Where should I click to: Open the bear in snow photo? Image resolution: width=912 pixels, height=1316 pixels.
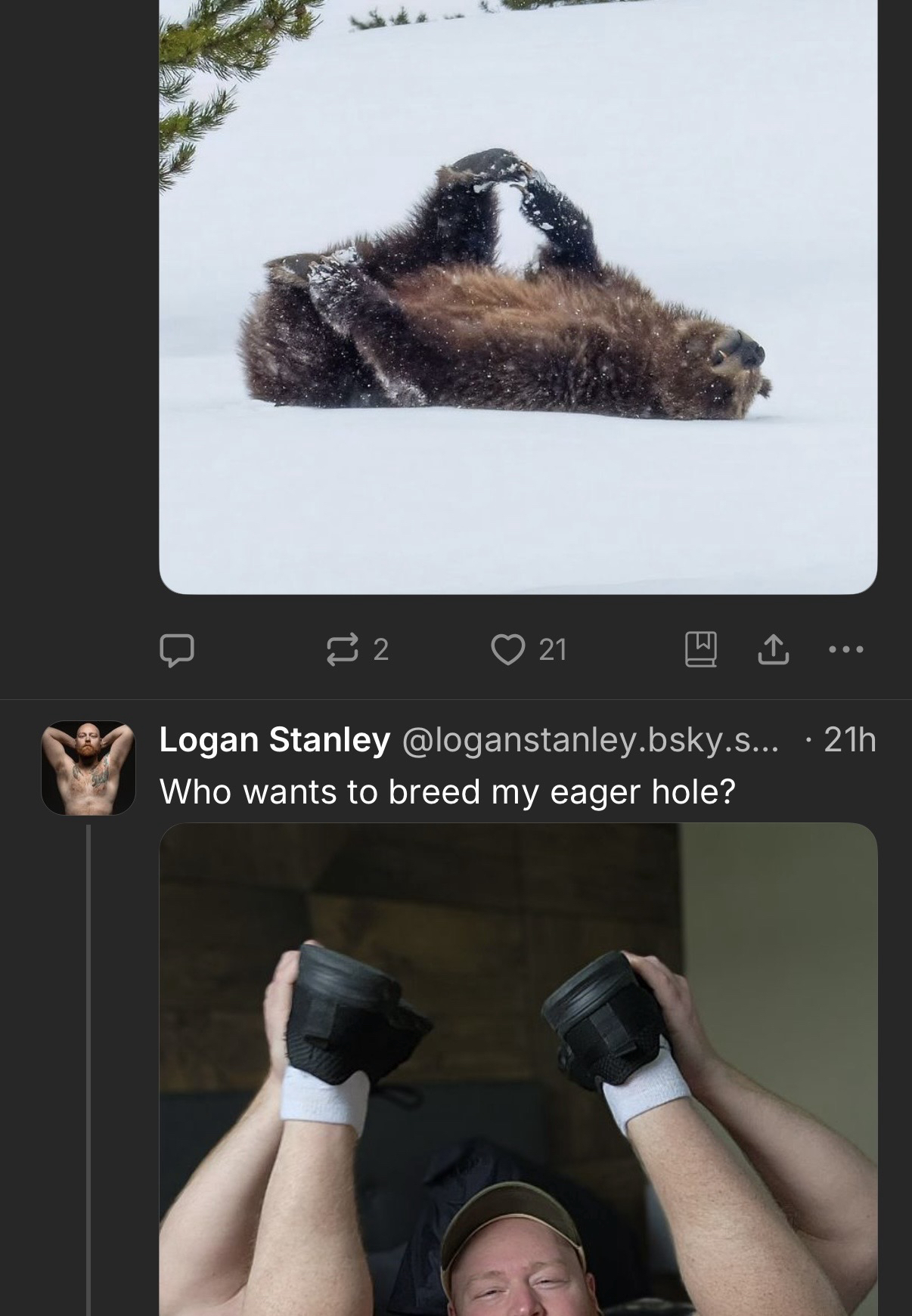pos(518,302)
